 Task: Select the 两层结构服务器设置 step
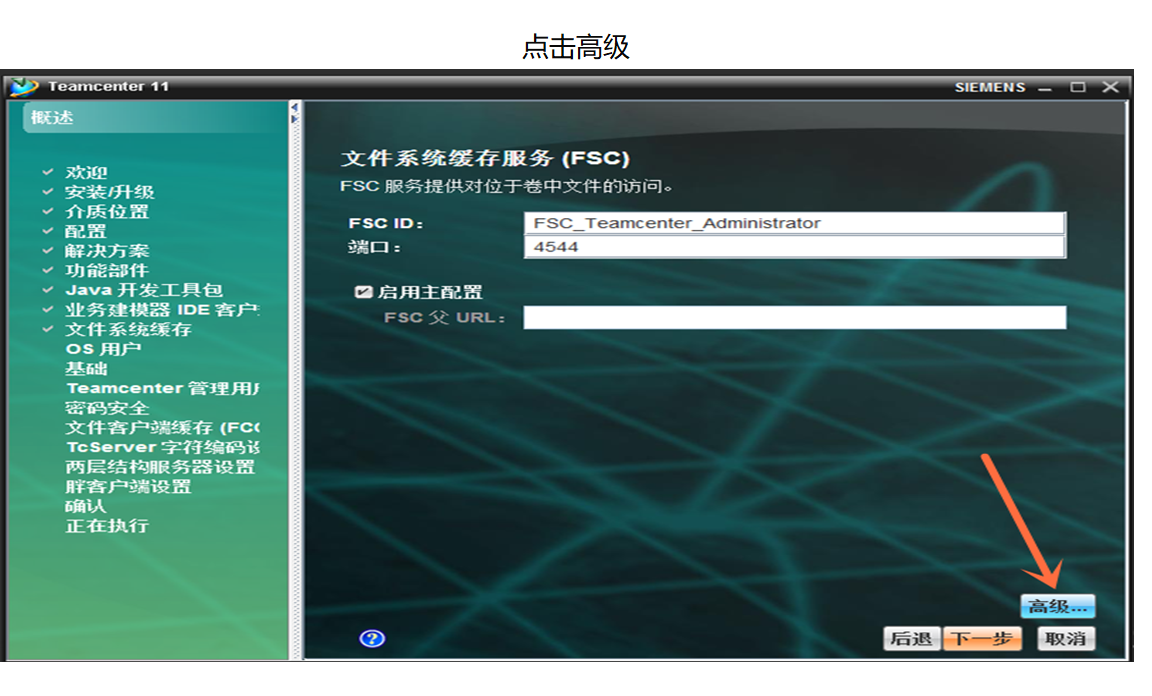coord(159,467)
